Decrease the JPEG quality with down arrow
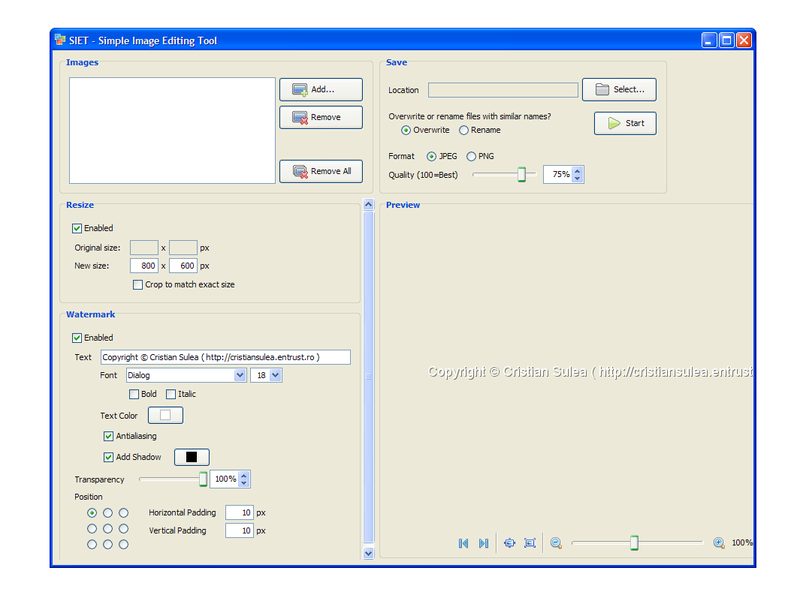This screenshot has height=613, width=800. 578,178
